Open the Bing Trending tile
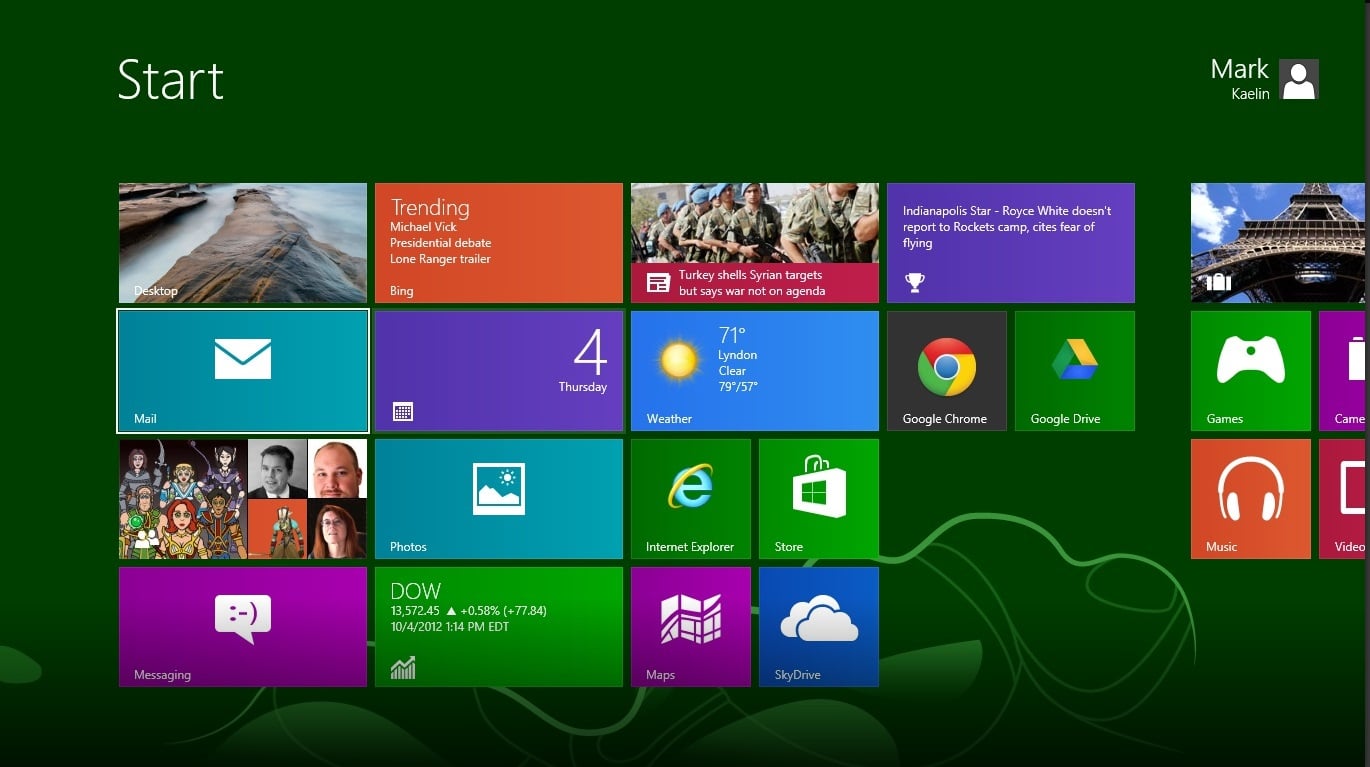1370x767 pixels. [x=499, y=243]
